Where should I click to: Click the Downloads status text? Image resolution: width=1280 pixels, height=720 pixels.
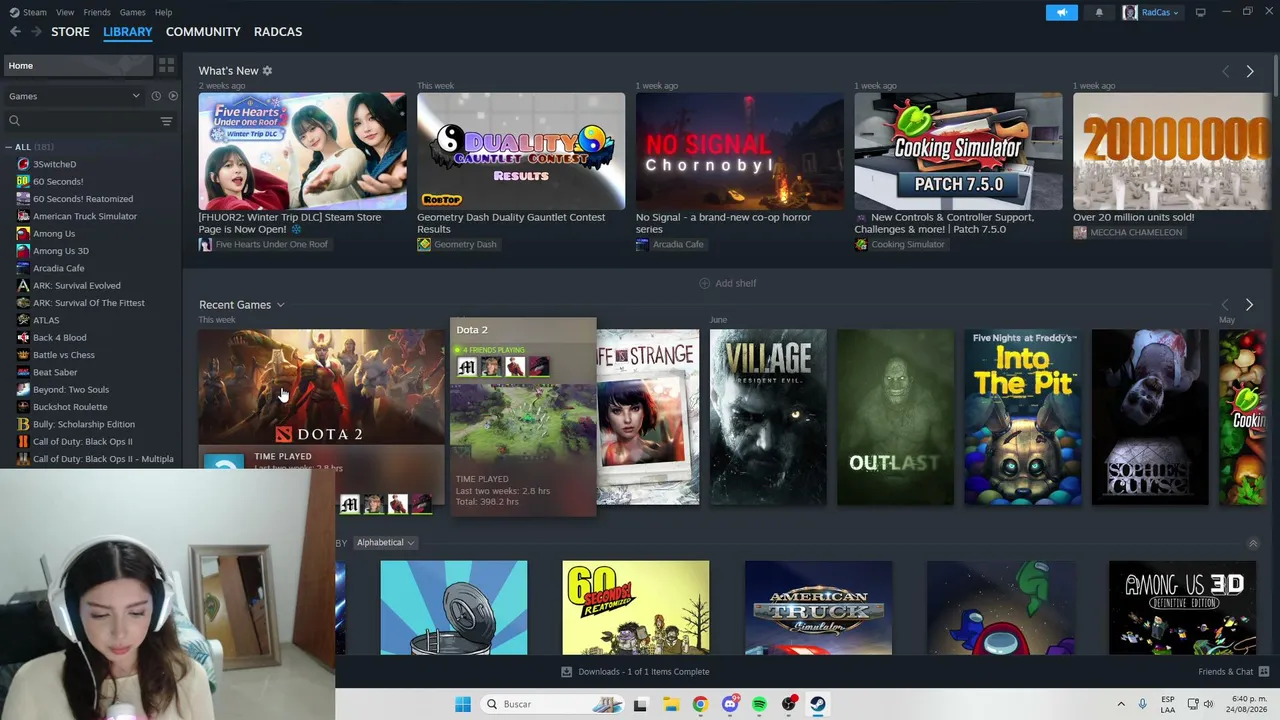(x=644, y=672)
